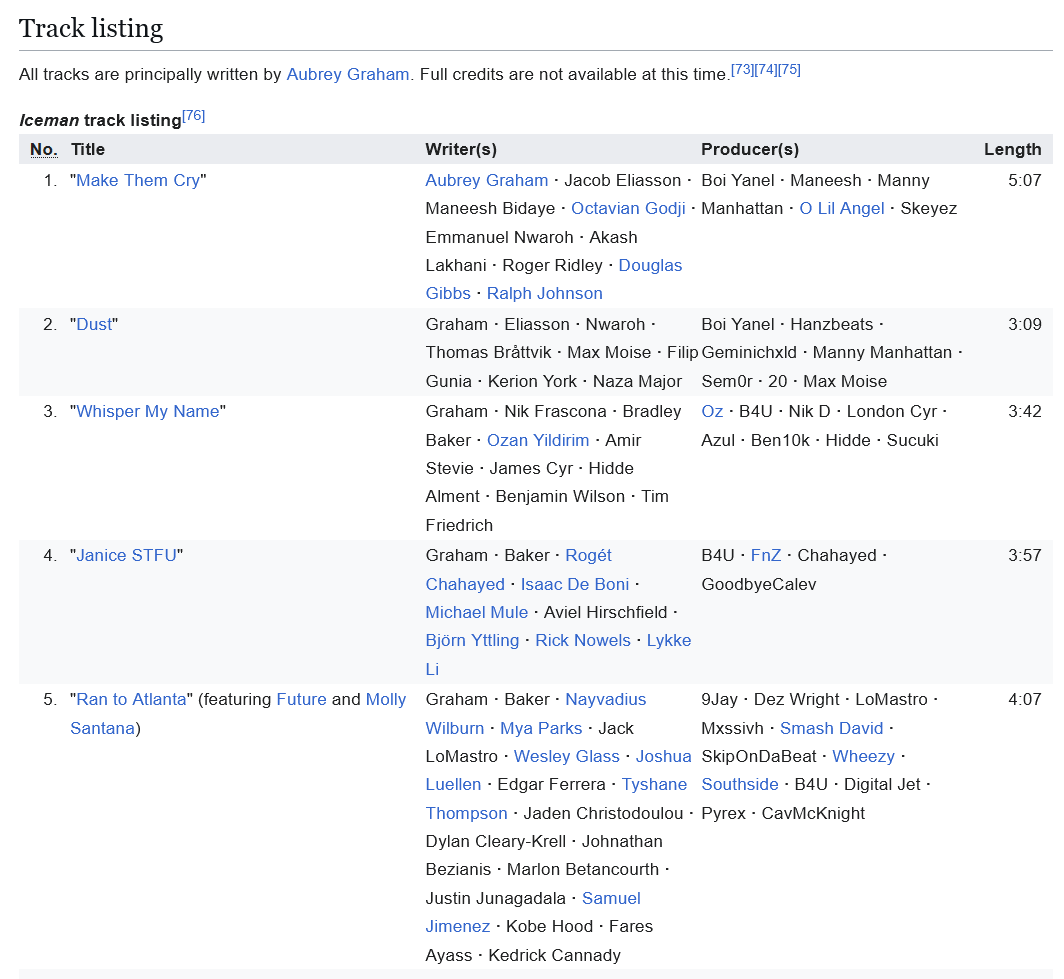Open the Southside producer link
This screenshot has height=979, width=1064.
point(740,784)
